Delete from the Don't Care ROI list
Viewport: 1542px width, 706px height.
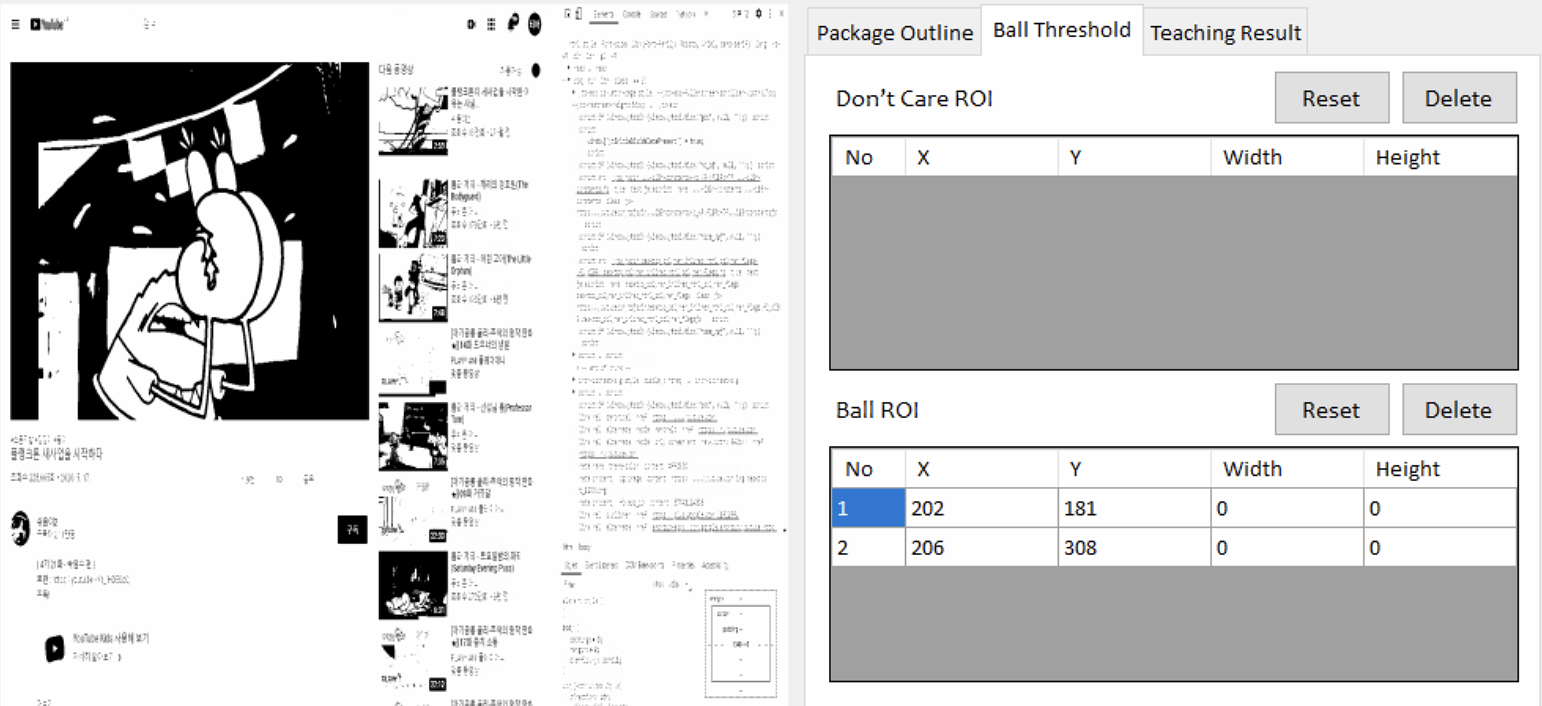[1458, 98]
